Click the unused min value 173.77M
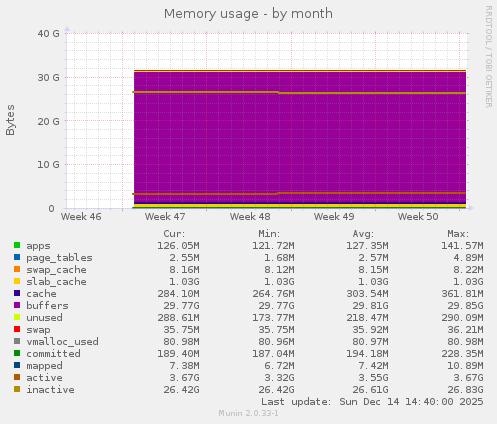The height and width of the screenshot is (424, 497). (273, 318)
